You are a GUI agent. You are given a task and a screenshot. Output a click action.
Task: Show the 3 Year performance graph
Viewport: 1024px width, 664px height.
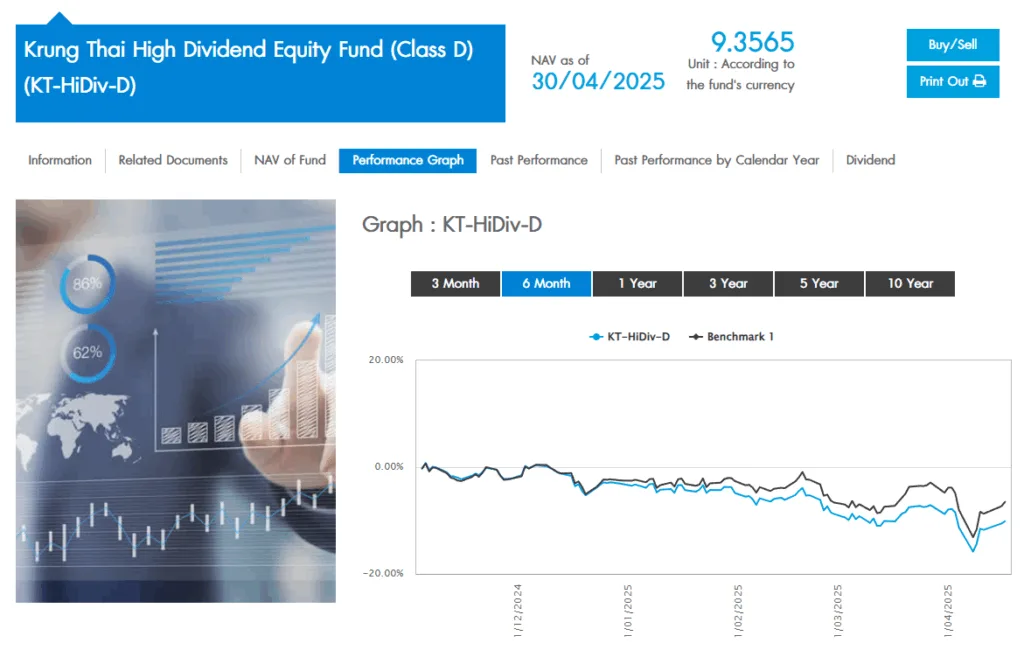[728, 283]
